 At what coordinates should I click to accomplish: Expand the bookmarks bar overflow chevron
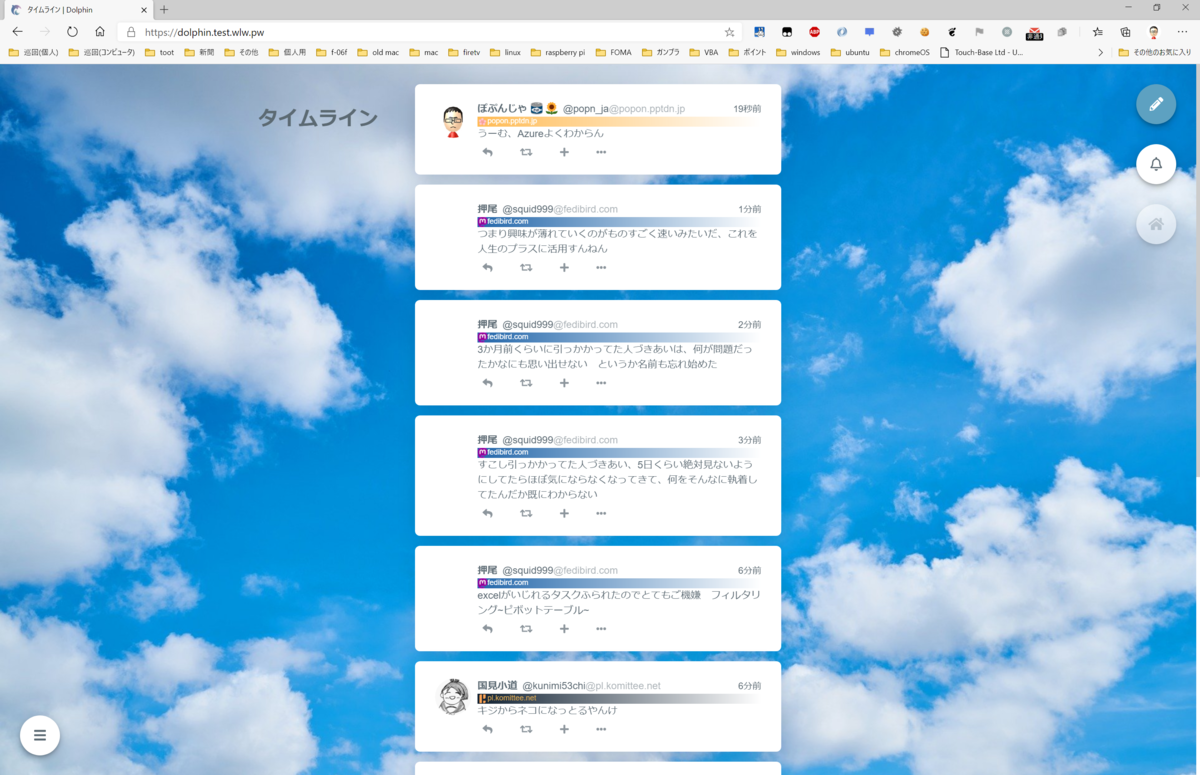click(1101, 52)
